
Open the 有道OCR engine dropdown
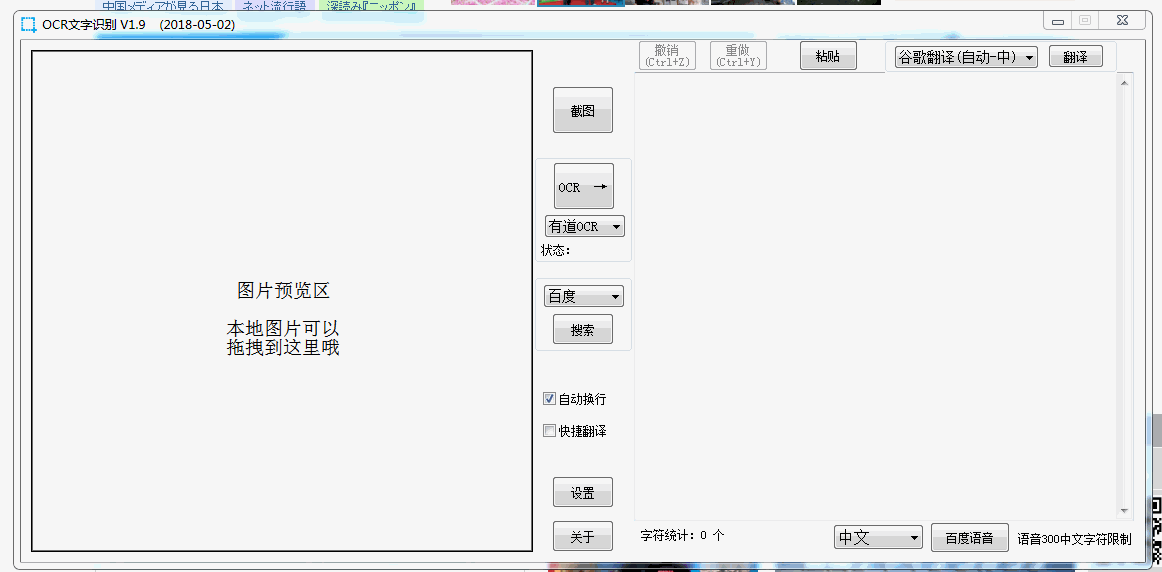point(585,226)
